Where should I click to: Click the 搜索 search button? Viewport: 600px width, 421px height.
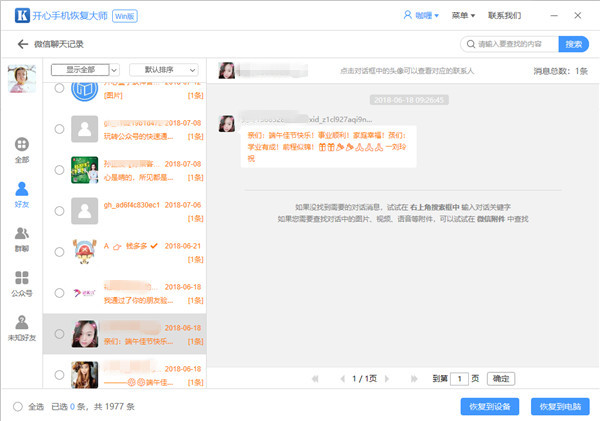pos(574,44)
